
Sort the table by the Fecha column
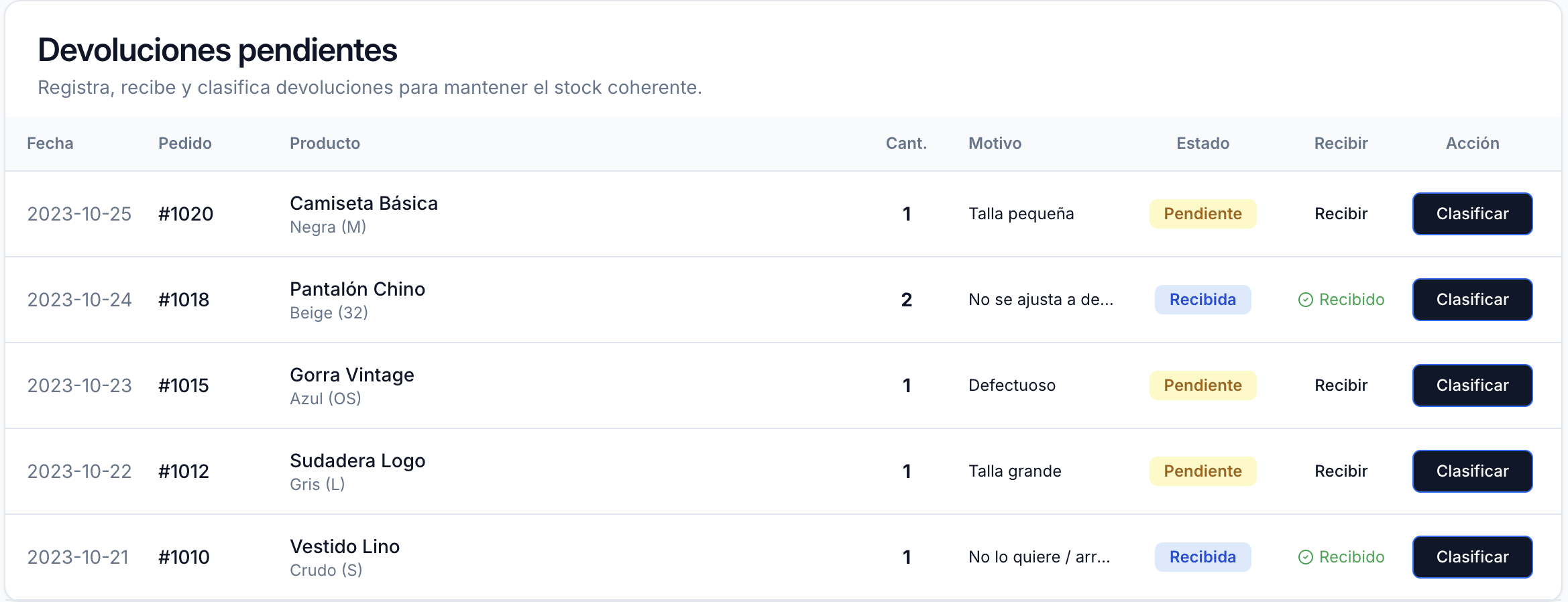click(50, 143)
